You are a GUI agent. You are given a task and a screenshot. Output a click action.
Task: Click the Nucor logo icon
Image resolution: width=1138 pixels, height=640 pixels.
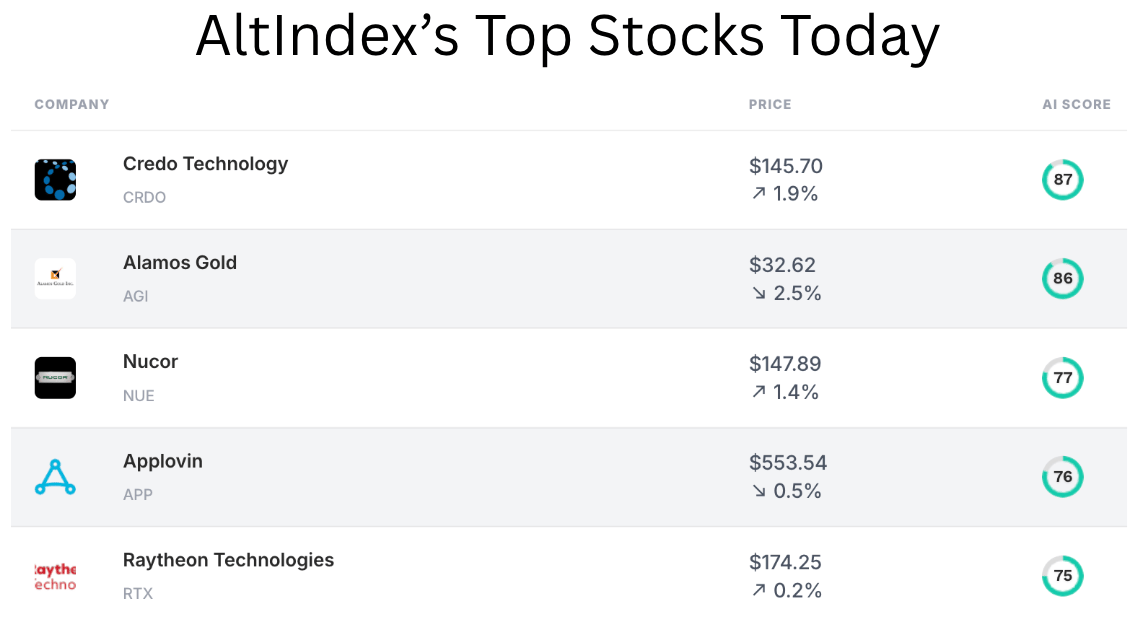pos(55,378)
